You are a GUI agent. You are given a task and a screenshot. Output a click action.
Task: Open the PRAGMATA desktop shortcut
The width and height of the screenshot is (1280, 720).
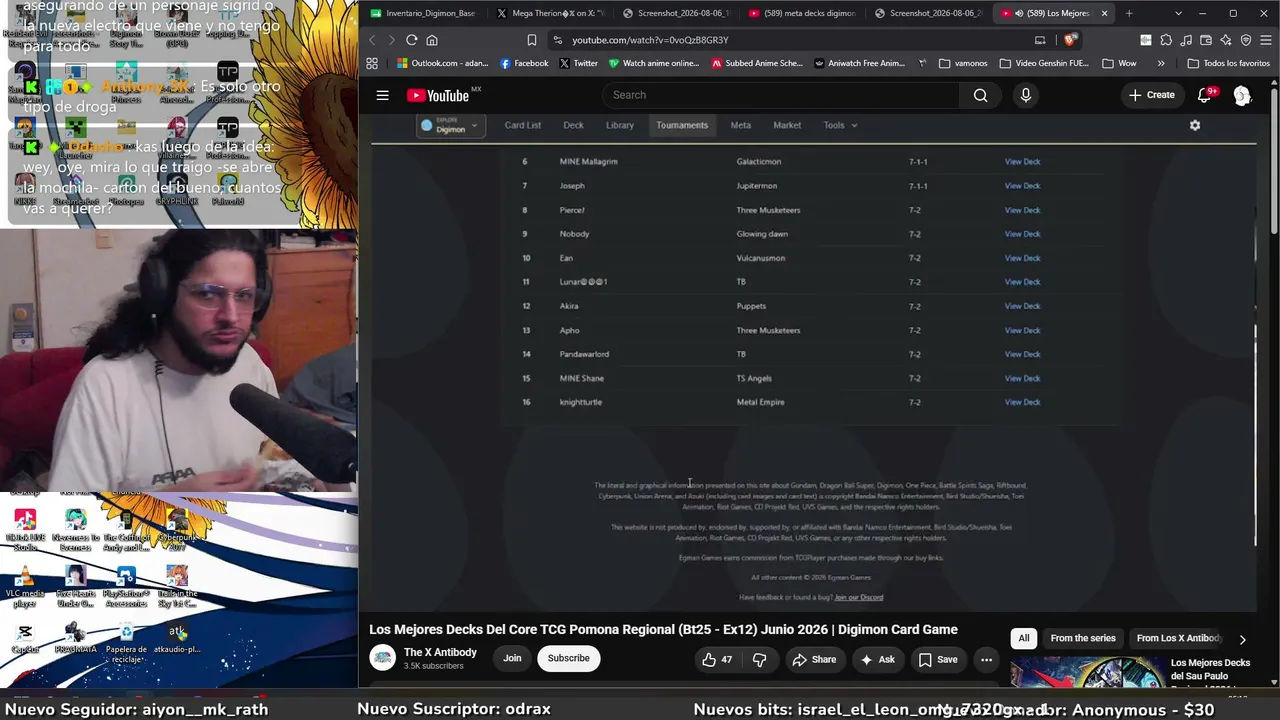(75, 638)
